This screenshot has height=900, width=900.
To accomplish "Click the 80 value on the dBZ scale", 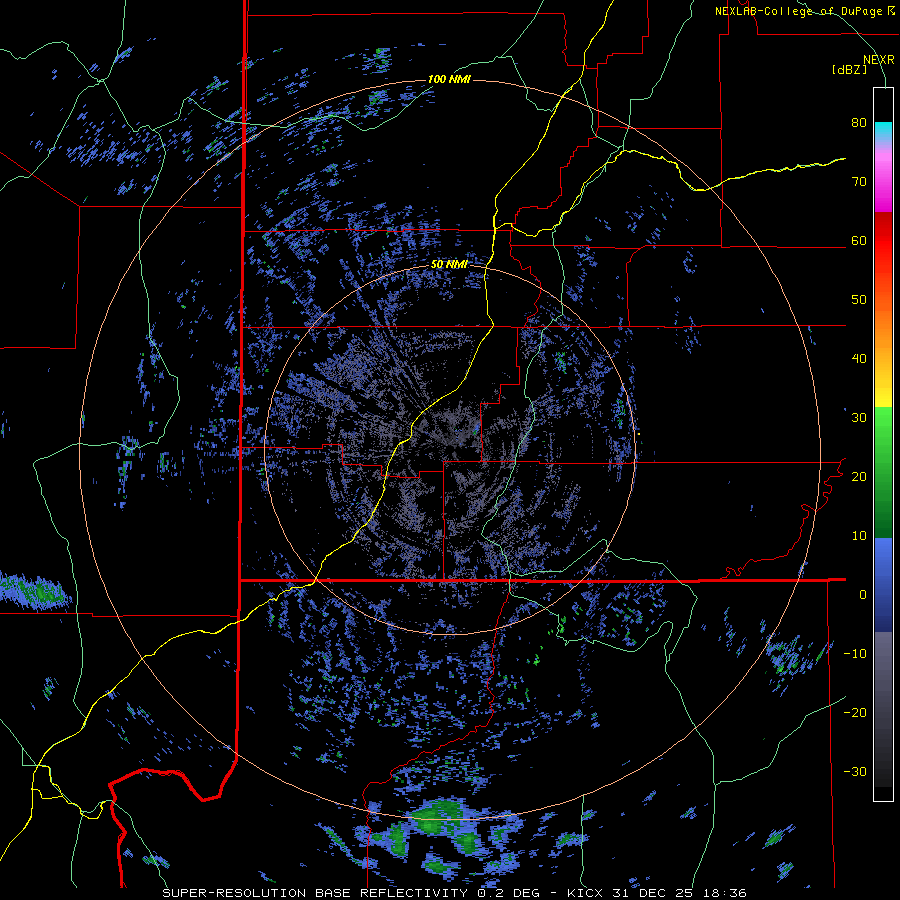I will click(859, 122).
